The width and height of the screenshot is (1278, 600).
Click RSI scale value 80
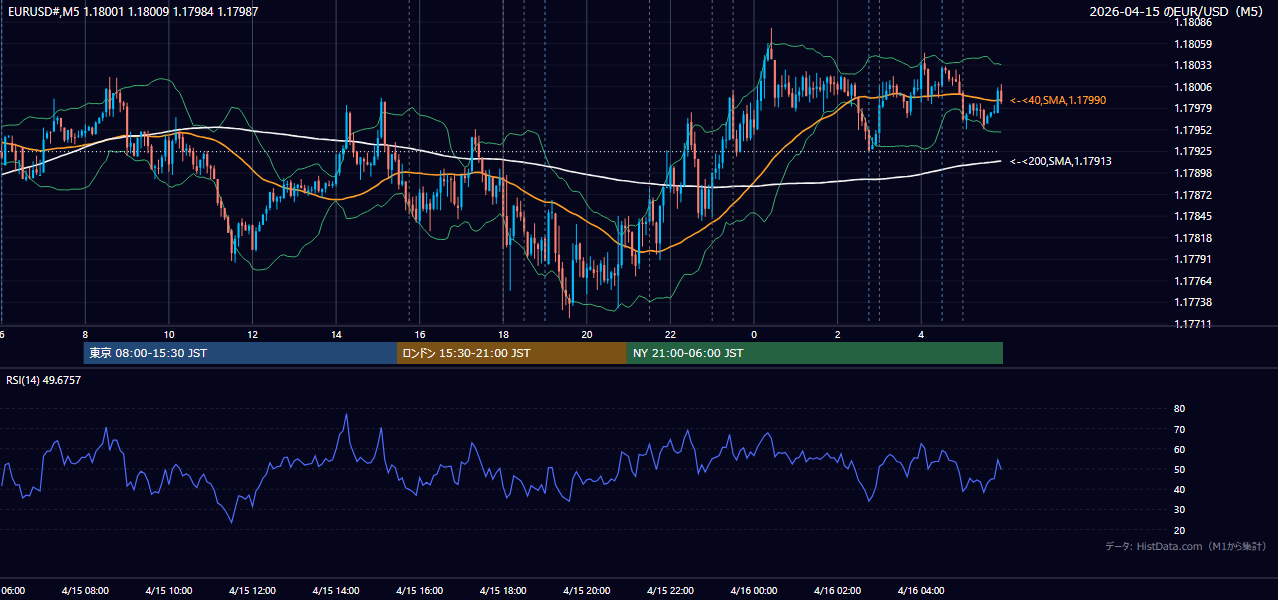point(1179,409)
